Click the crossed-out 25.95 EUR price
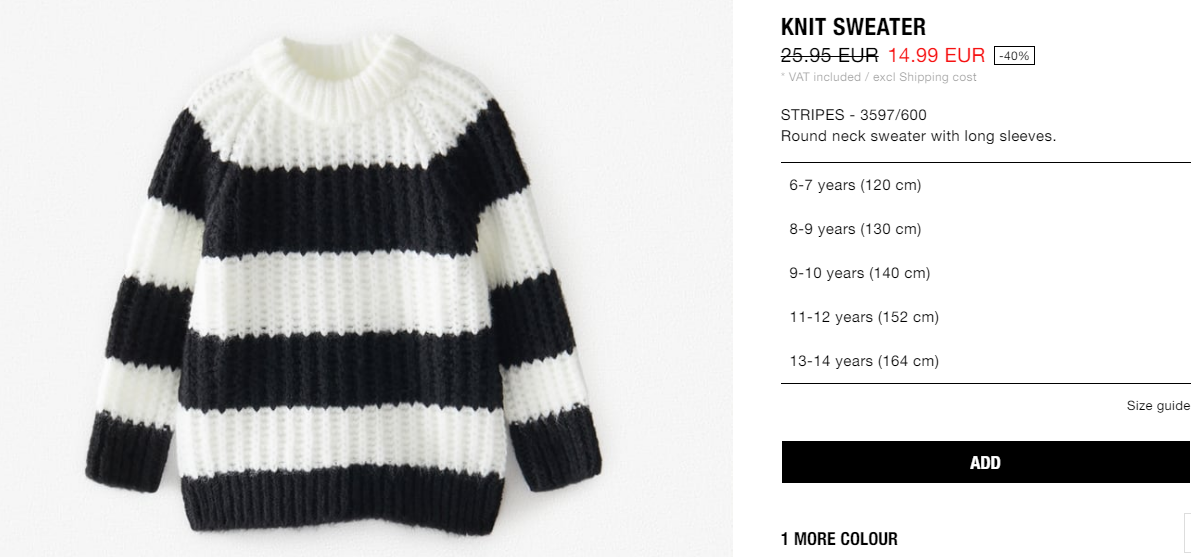 click(829, 55)
